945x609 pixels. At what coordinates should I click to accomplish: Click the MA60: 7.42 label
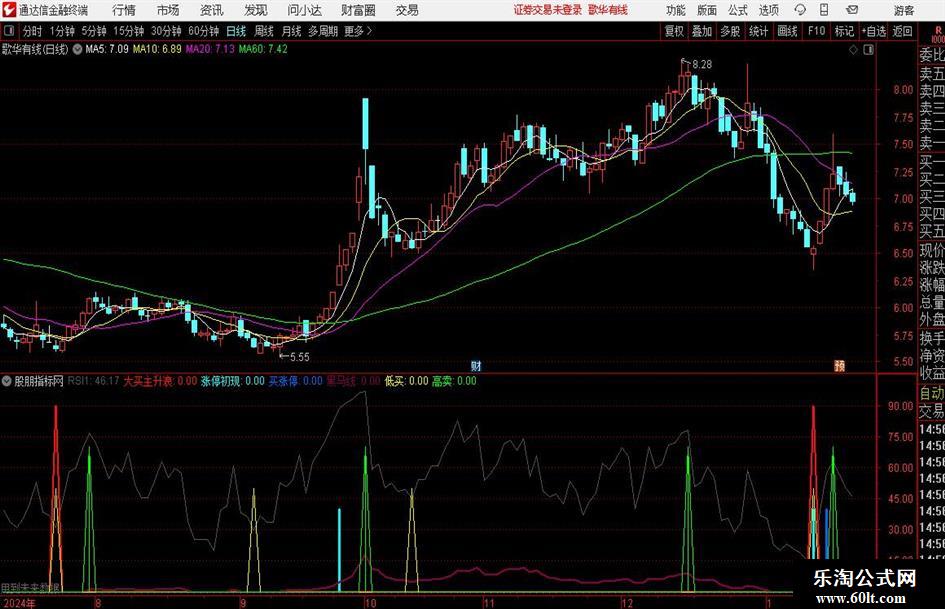[263, 49]
